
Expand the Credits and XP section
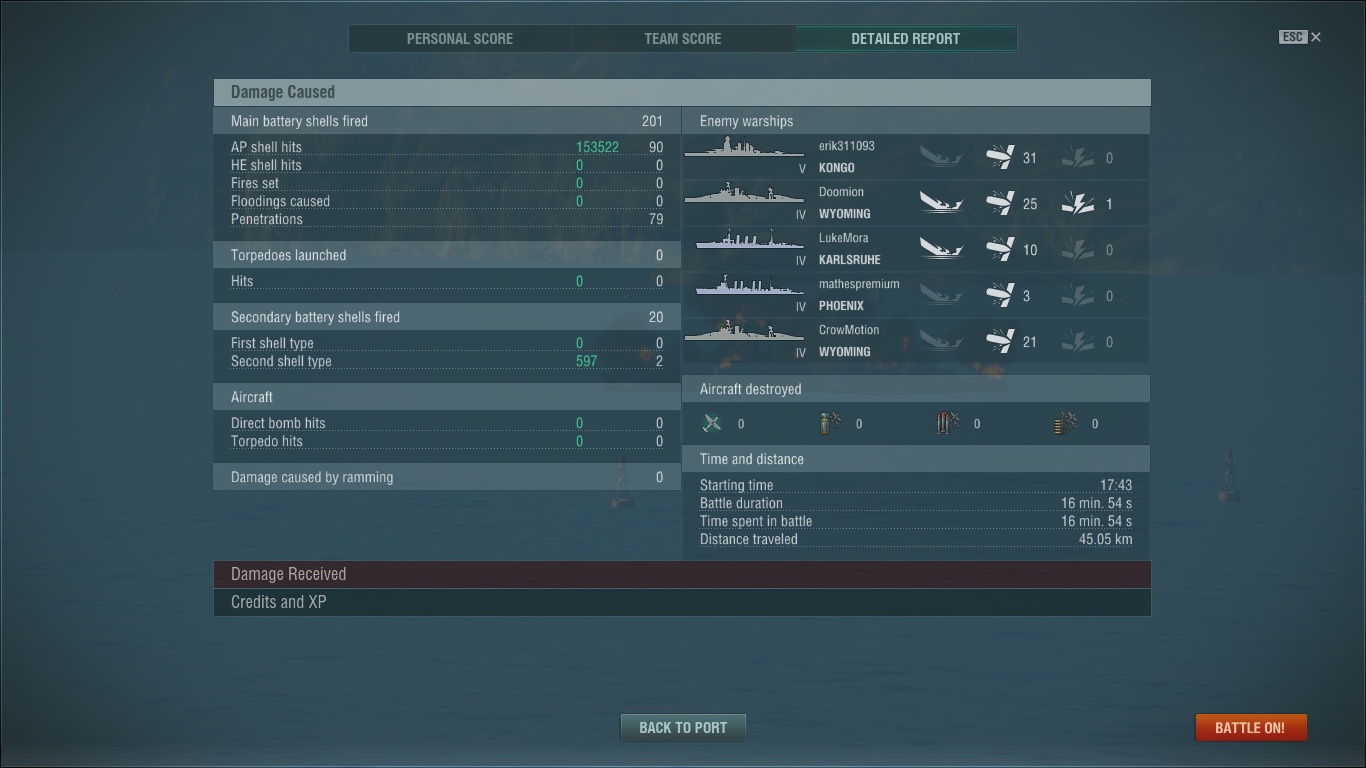682,602
